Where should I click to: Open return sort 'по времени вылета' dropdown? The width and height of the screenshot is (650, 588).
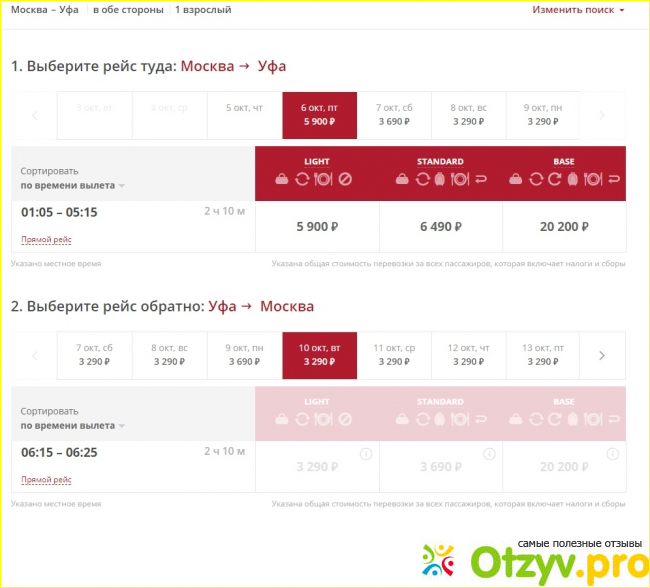point(73,425)
